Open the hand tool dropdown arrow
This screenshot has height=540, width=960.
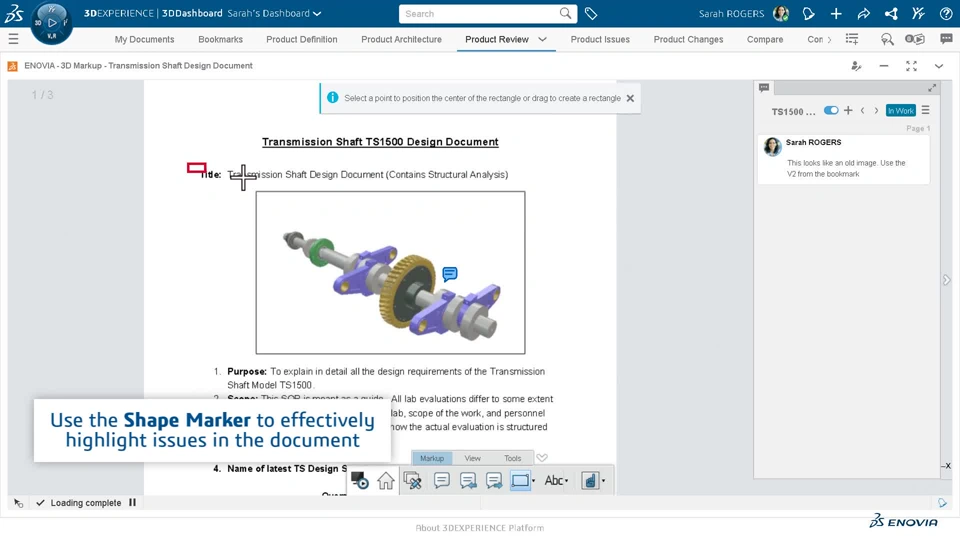pos(603,481)
